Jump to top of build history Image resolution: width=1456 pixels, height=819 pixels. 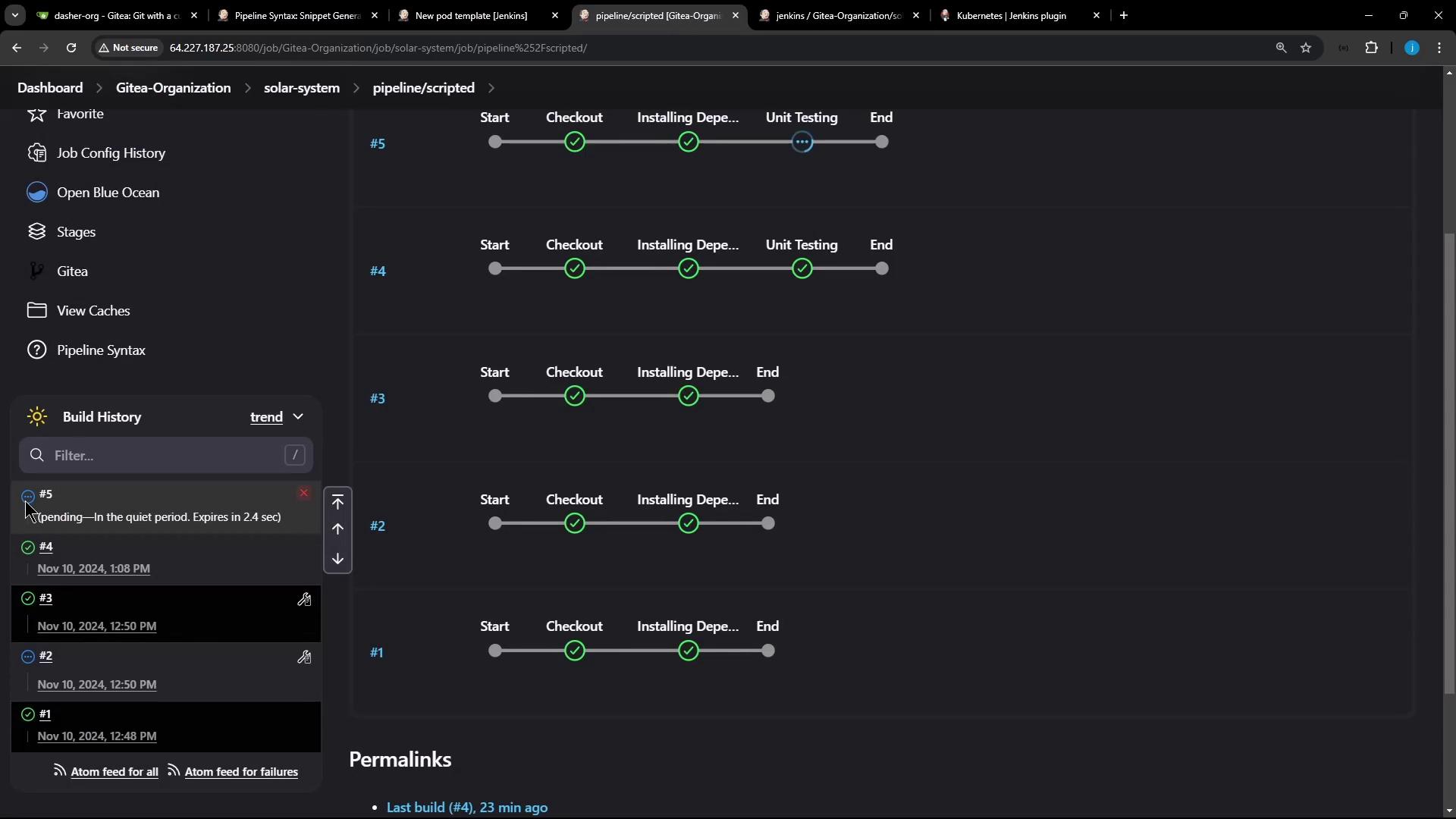point(337,503)
